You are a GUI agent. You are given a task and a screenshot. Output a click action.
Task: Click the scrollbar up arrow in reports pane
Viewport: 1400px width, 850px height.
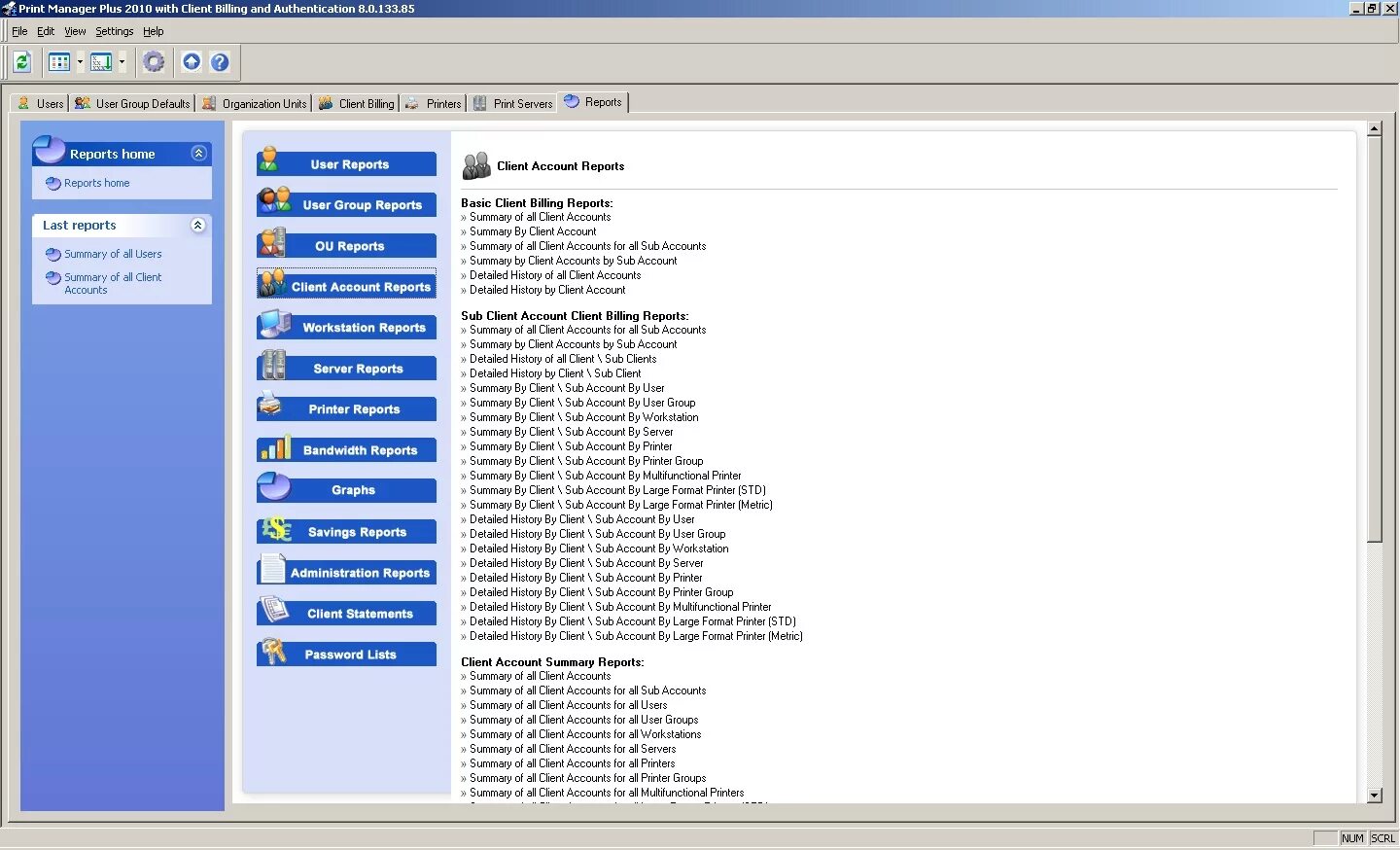1374,128
